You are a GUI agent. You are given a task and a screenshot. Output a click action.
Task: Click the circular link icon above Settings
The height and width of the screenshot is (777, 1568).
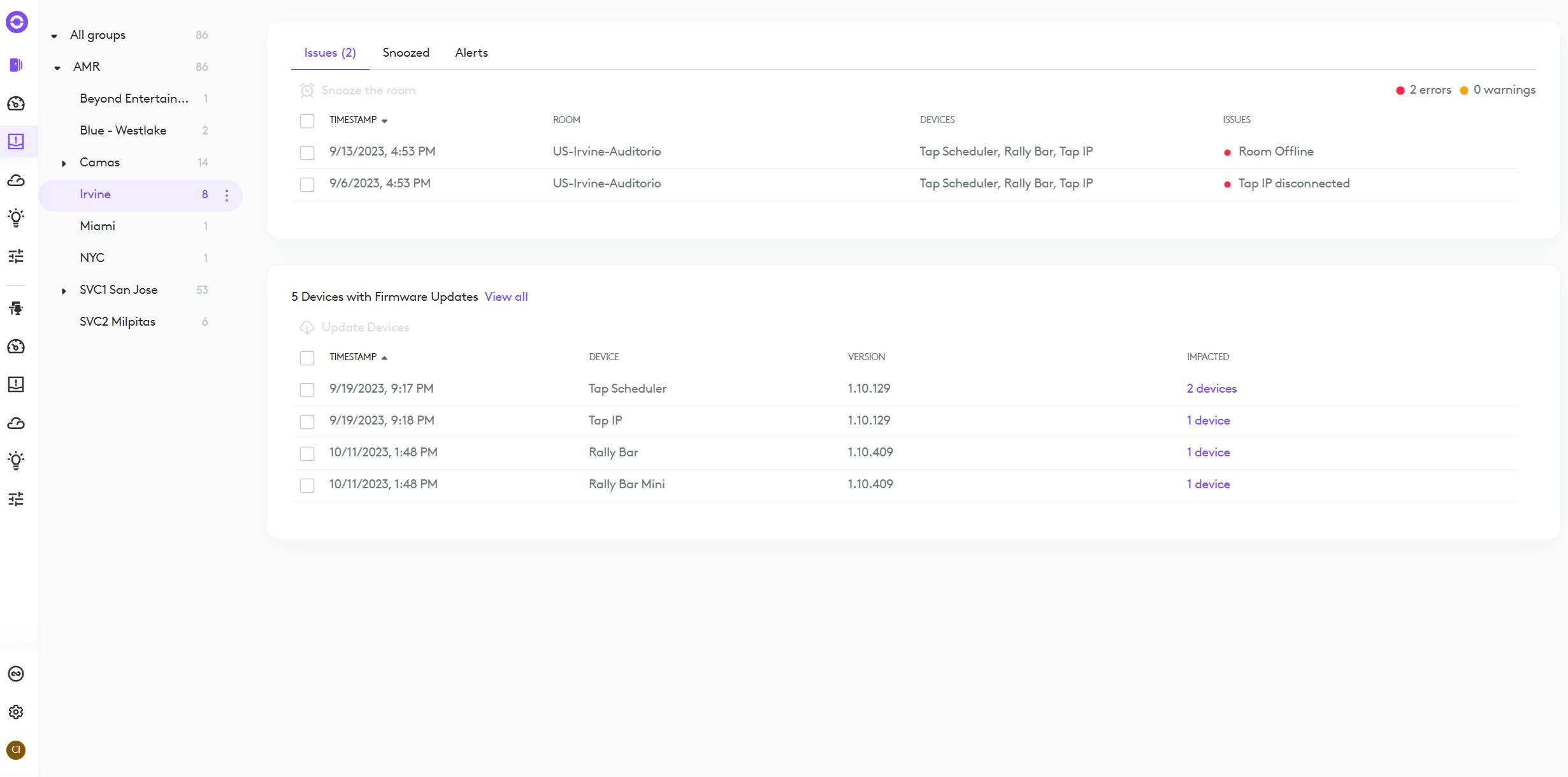[x=17, y=674]
